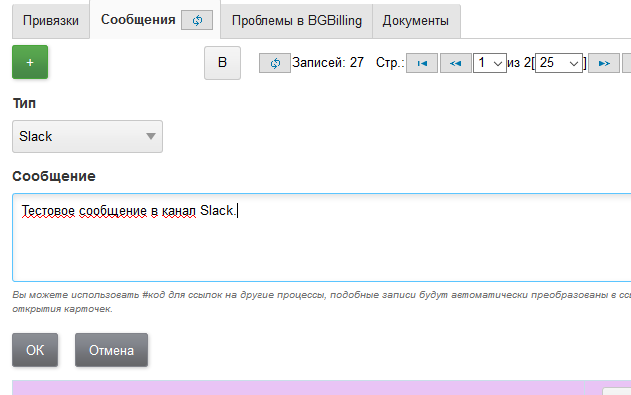The height and width of the screenshot is (395, 631).
Task: Click inside the Сообщение text area
Action: coord(322,237)
